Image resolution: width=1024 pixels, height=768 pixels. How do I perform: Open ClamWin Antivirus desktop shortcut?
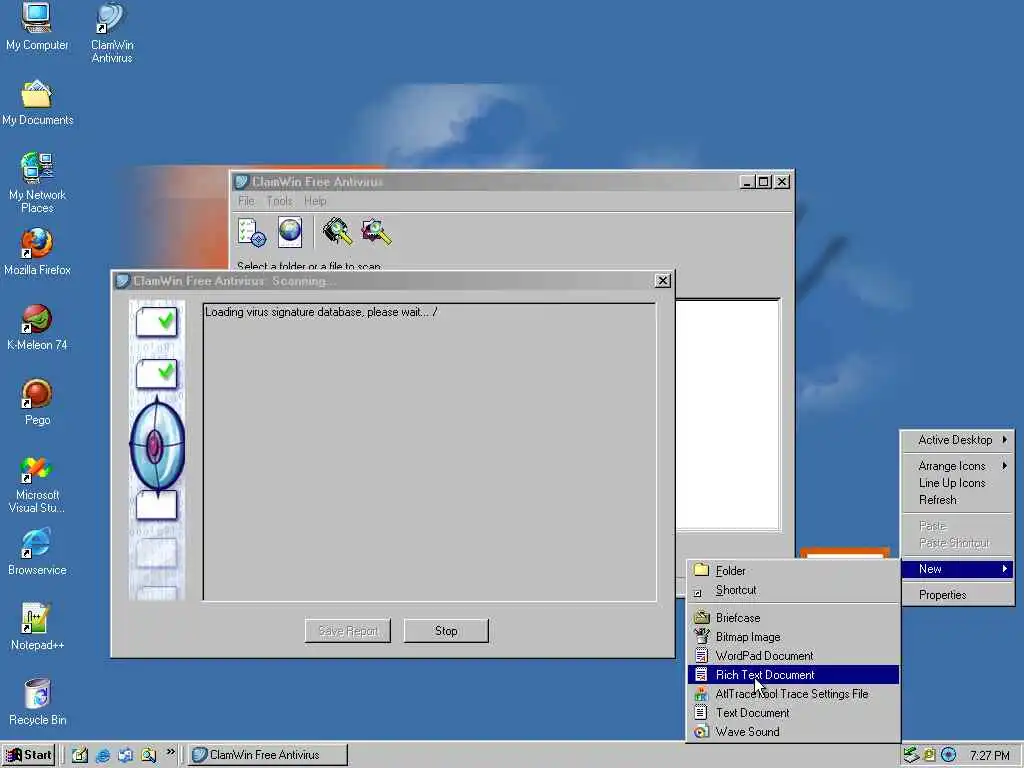pyautogui.click(x=112, y=33)
